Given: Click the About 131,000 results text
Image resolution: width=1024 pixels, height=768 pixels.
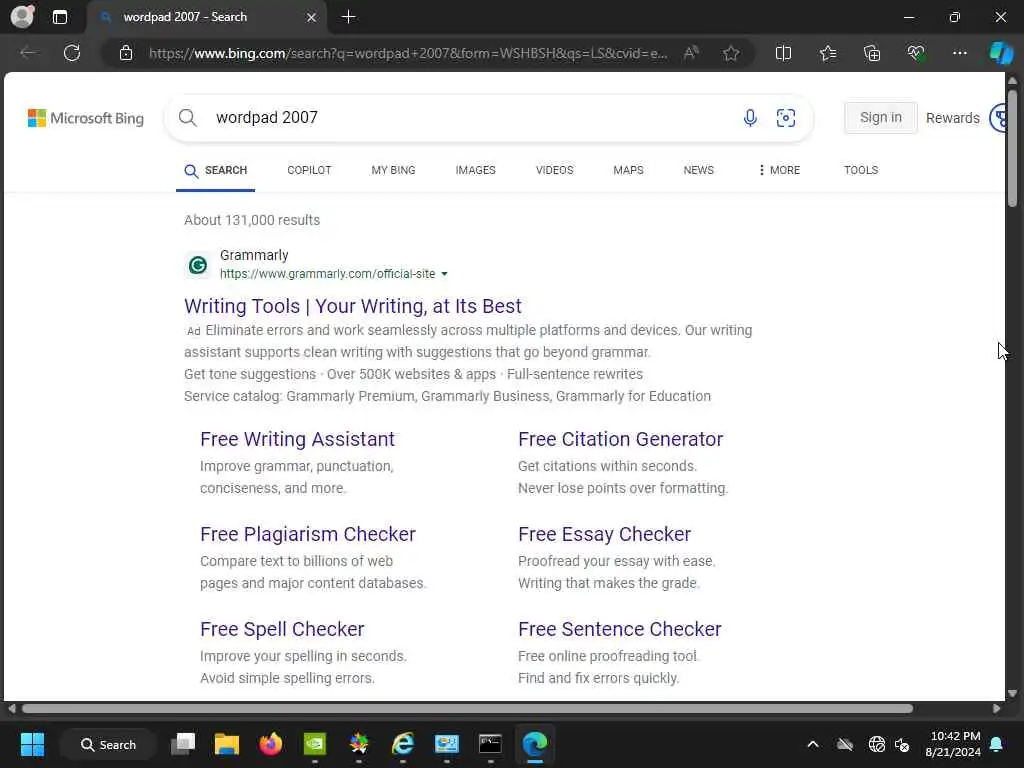Looking at the screenshot, I should click(x=252, y=221).
